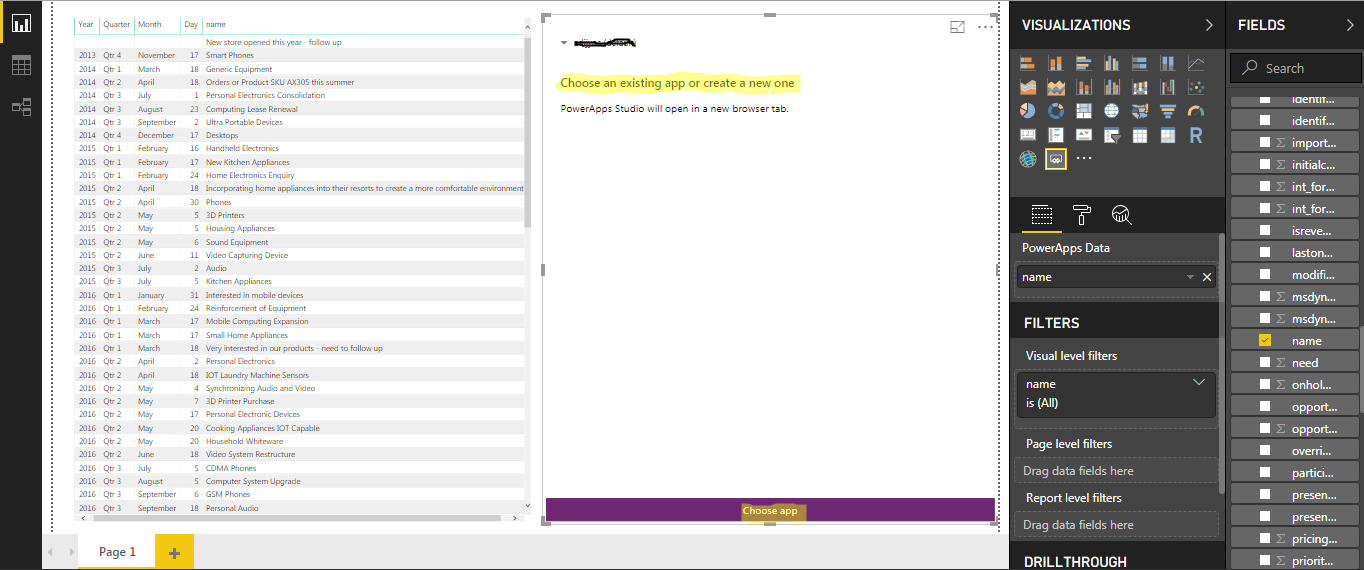Collapse the 'name is (All)' filter card
This screenshot has height=570, width=1364.
(1199, 382)
